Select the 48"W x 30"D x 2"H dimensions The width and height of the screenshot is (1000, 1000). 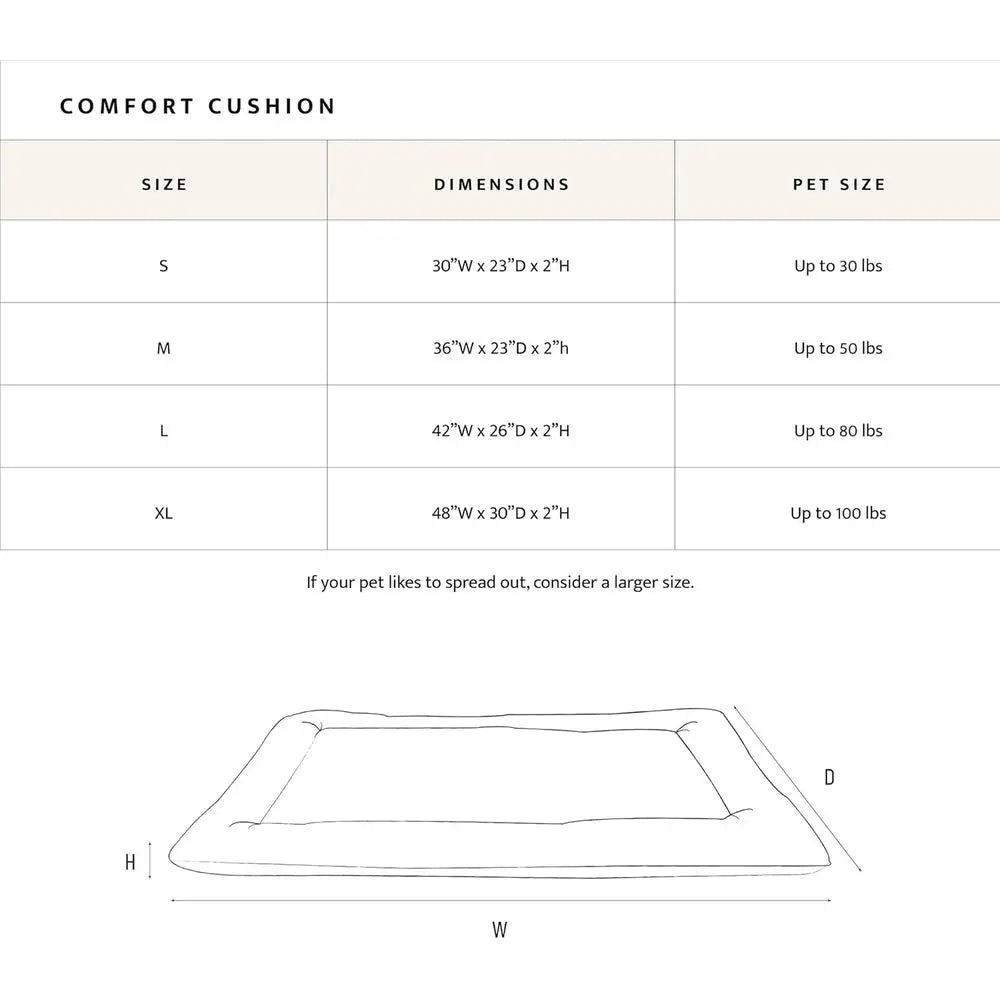point(501,513)
